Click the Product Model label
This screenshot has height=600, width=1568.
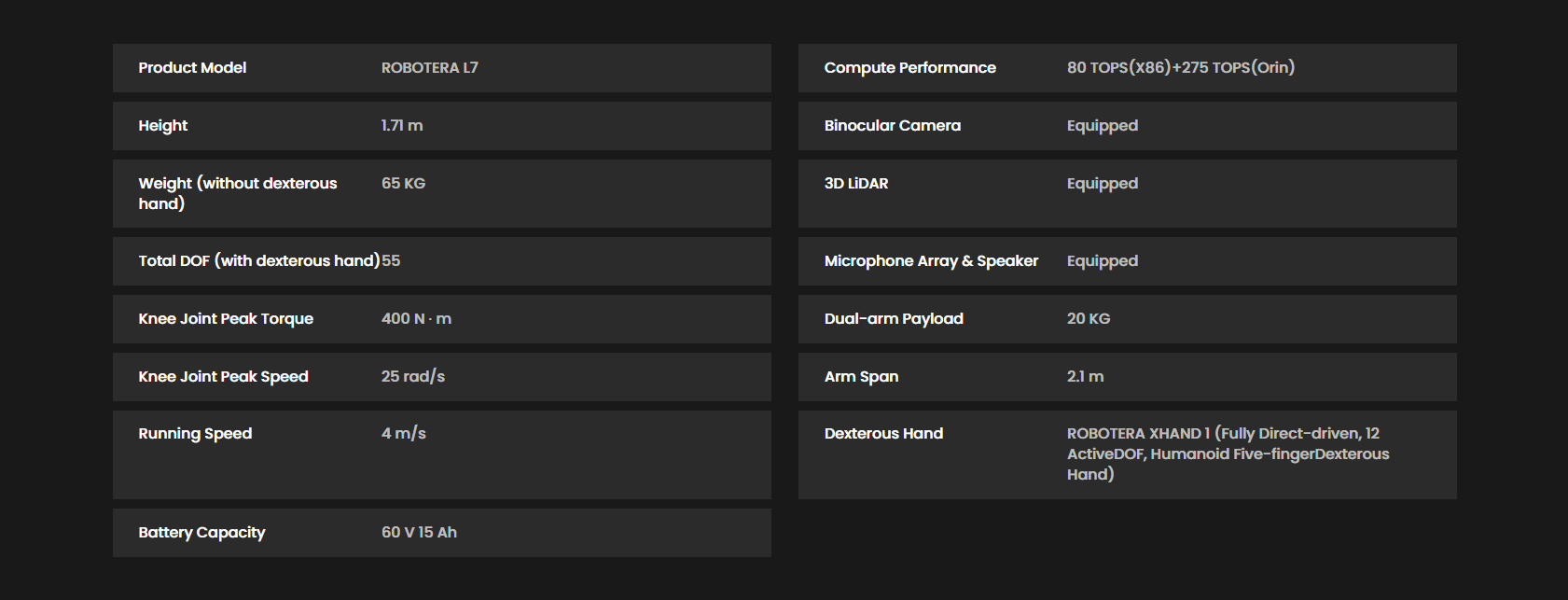point(192,67)
